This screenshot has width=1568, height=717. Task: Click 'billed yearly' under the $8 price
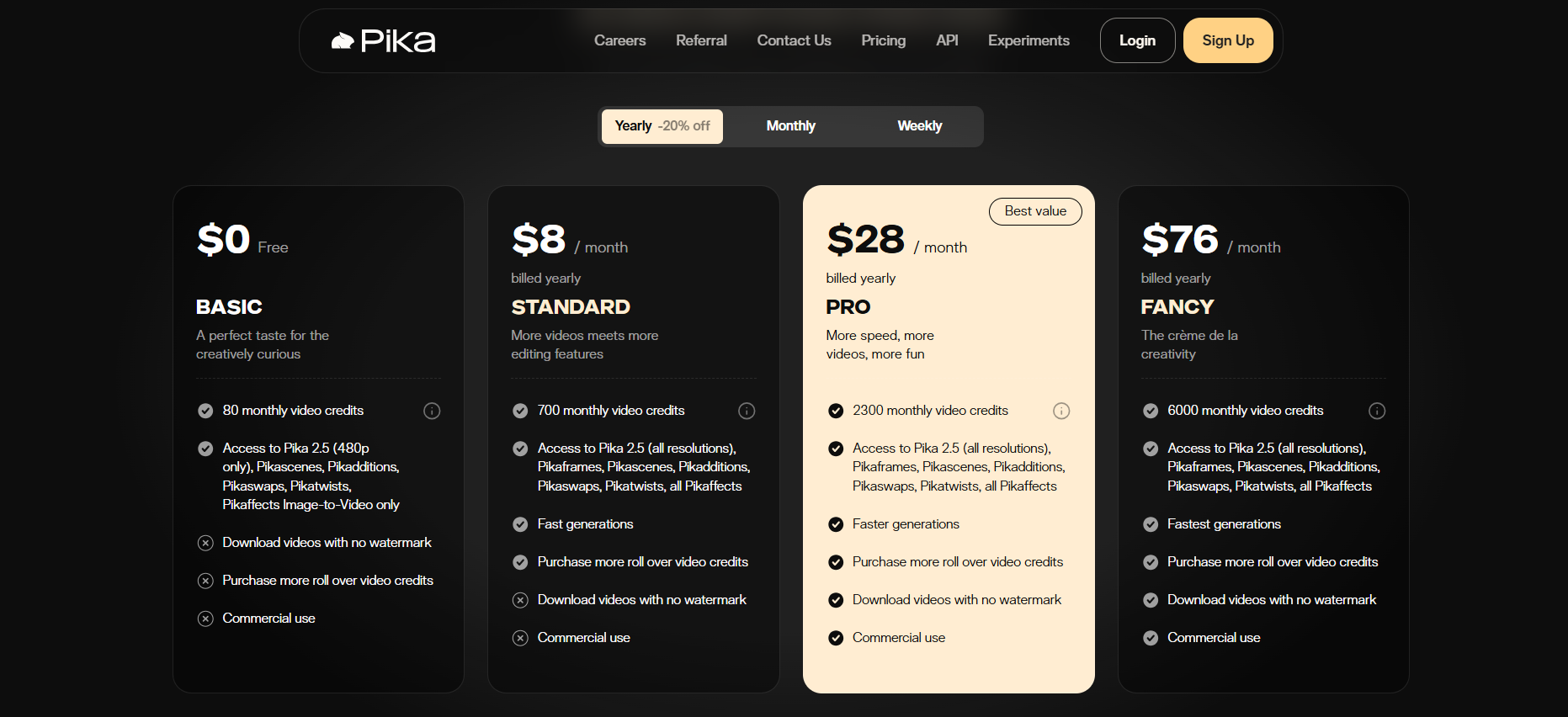(x=545, y=279)
